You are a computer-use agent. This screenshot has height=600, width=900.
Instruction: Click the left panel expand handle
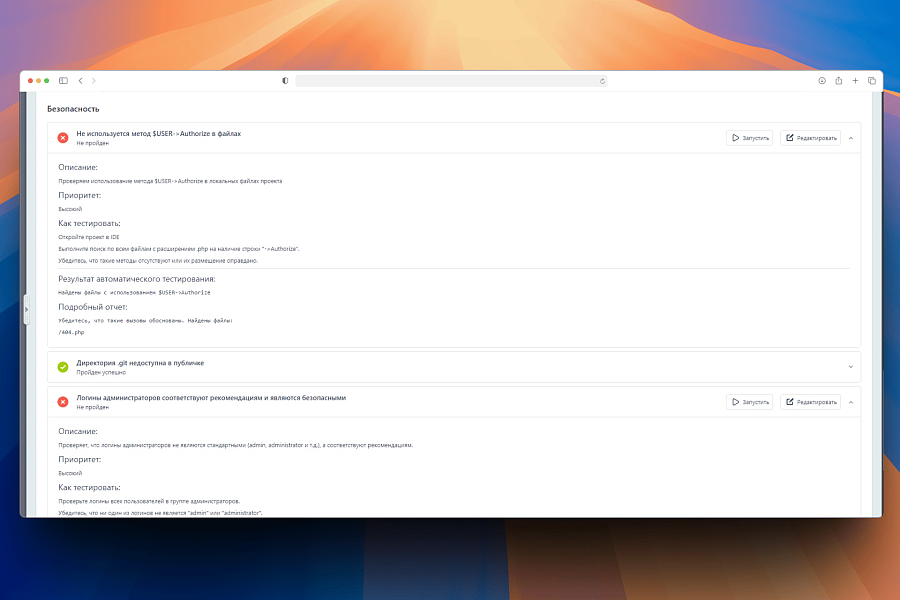tap(26, 309)
